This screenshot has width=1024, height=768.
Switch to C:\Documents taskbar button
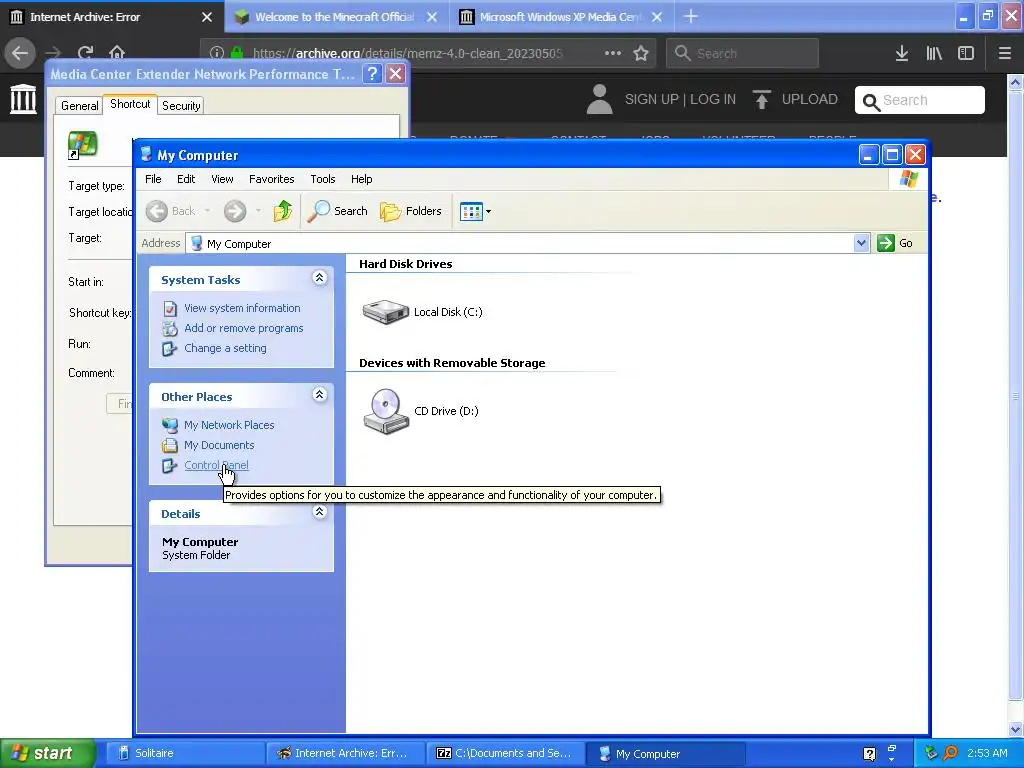(505, 753)
